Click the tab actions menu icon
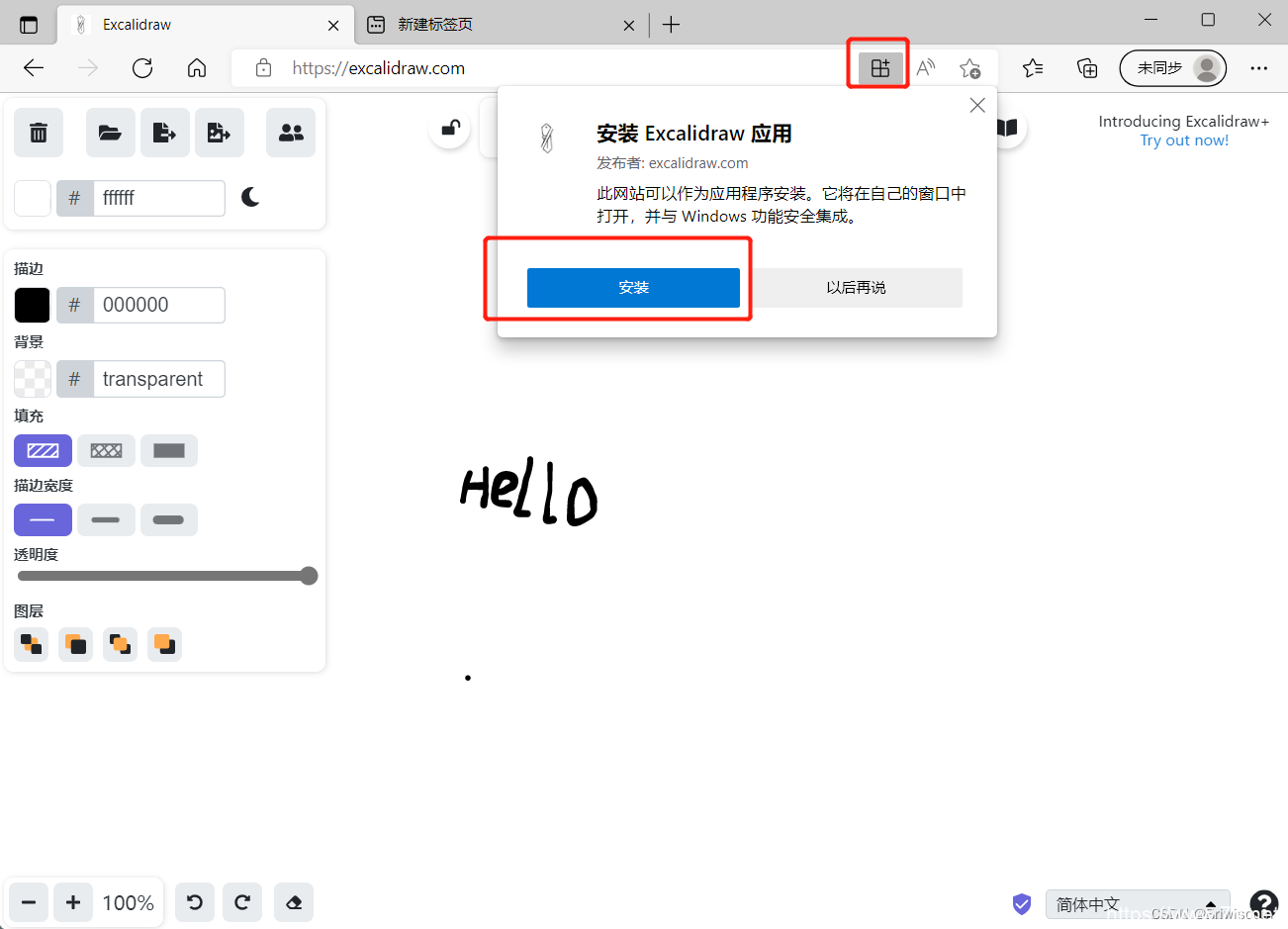Screen dimensions: 1288x929 (29, 25)
